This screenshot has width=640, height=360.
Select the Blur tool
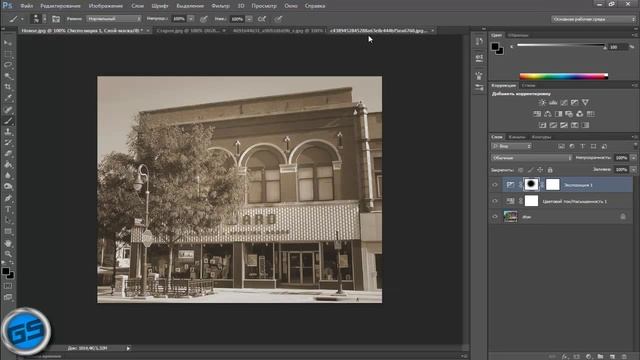[8, 176]
